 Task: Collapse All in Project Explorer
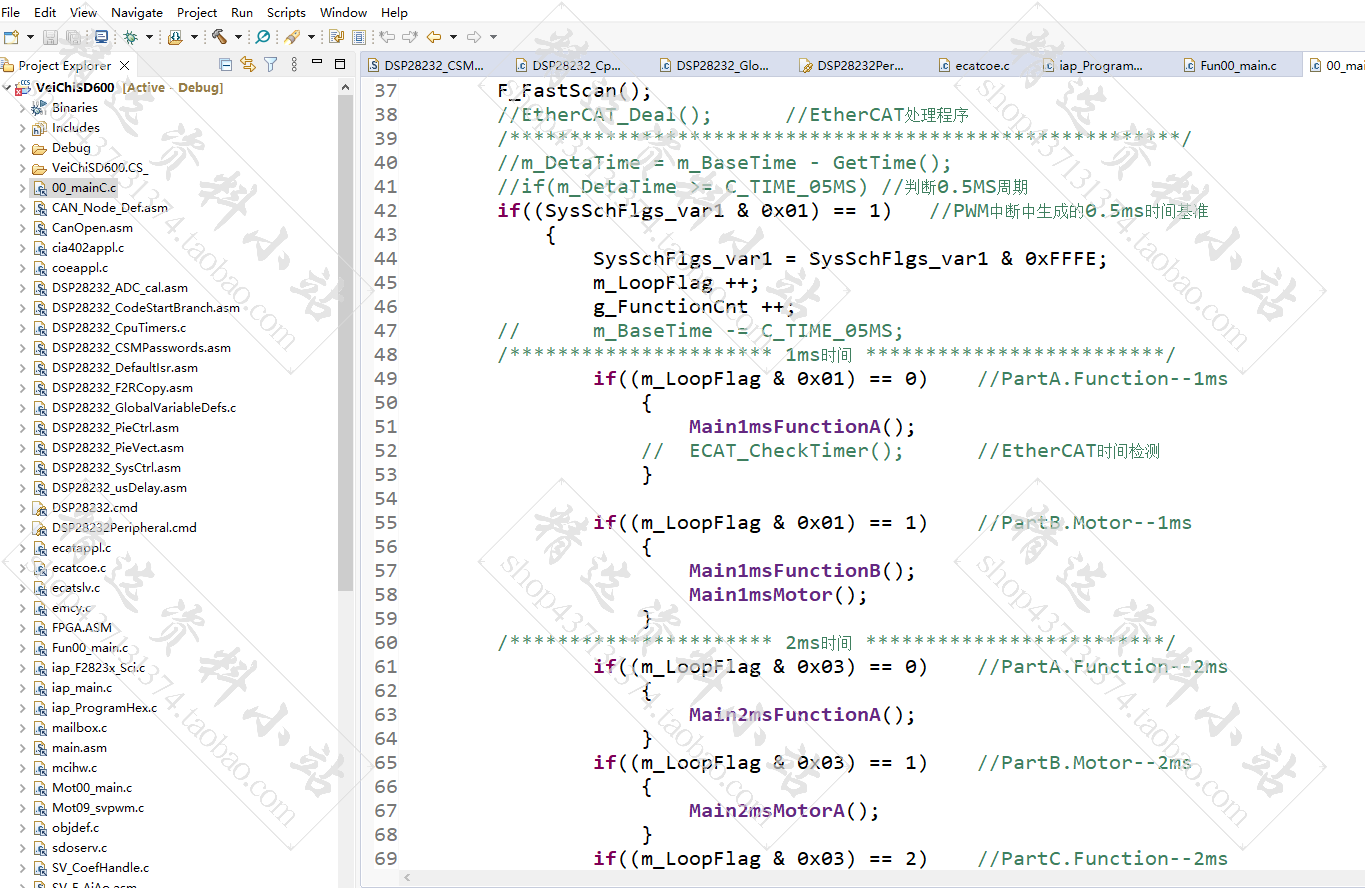click(225, 65)
